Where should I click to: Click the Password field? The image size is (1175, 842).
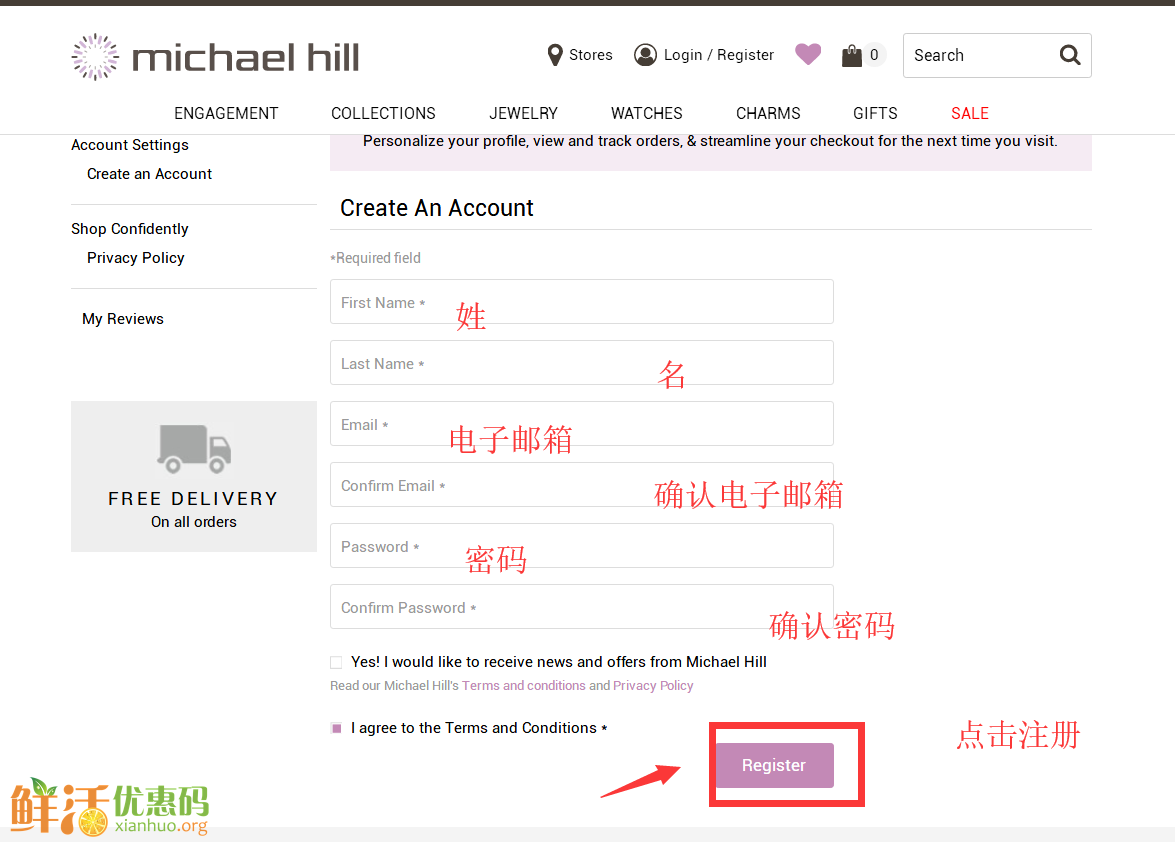pos(582,545)
